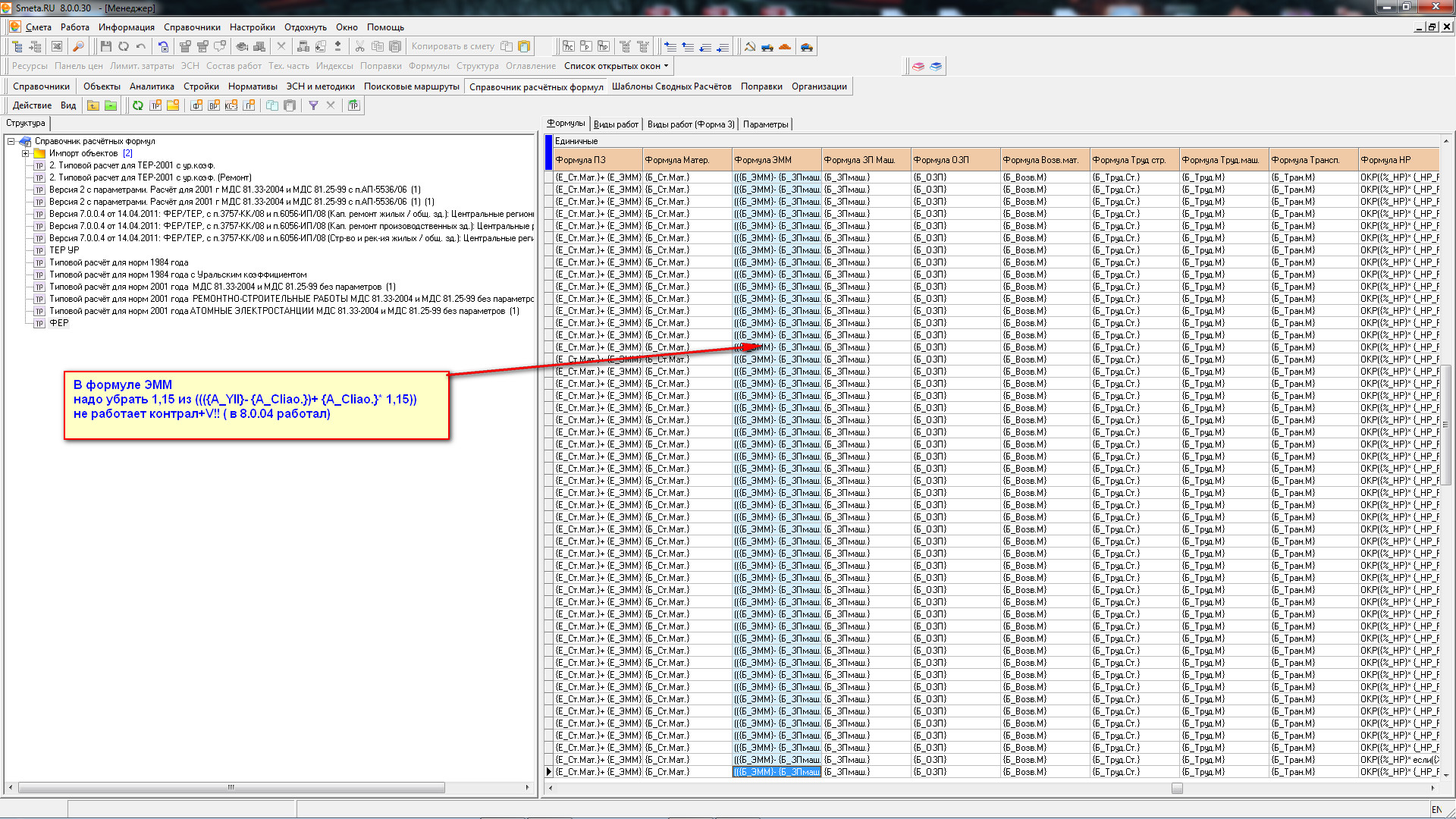Click the filter funnel icon
Image resolution: width=1456 pixels, height=819 pixels.
pos(313,105)
